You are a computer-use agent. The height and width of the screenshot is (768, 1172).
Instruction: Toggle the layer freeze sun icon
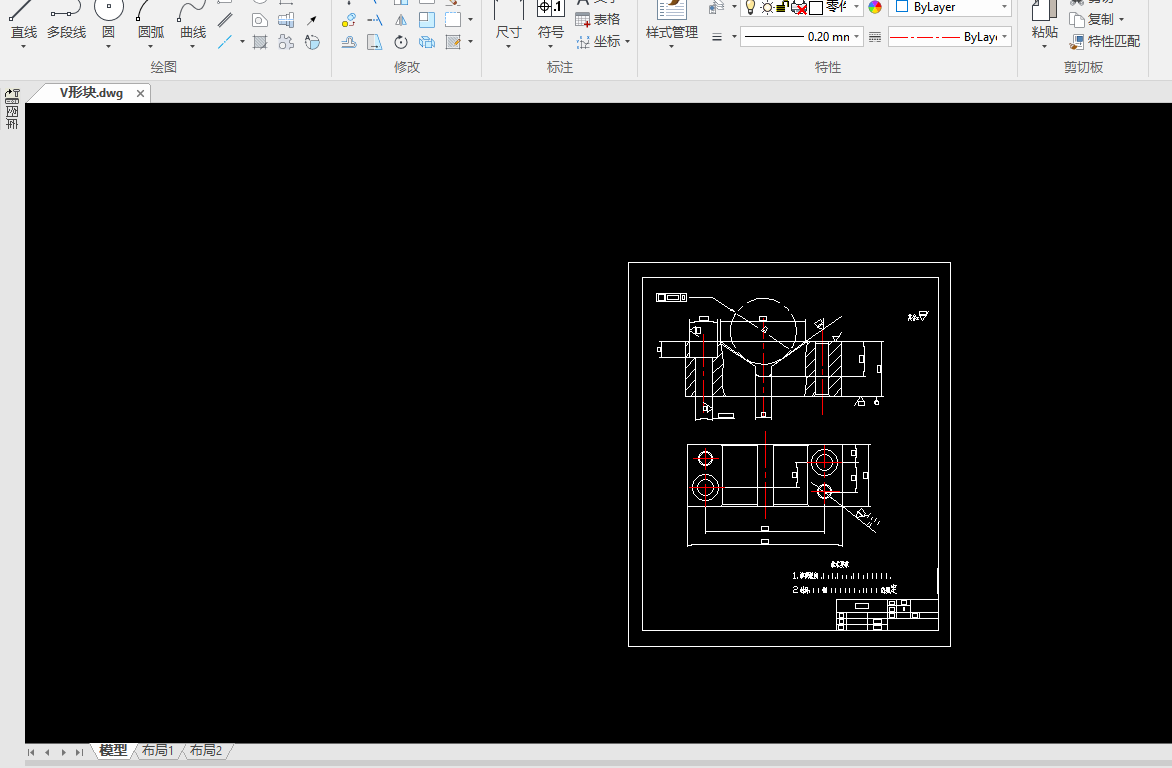pos(767,7)
